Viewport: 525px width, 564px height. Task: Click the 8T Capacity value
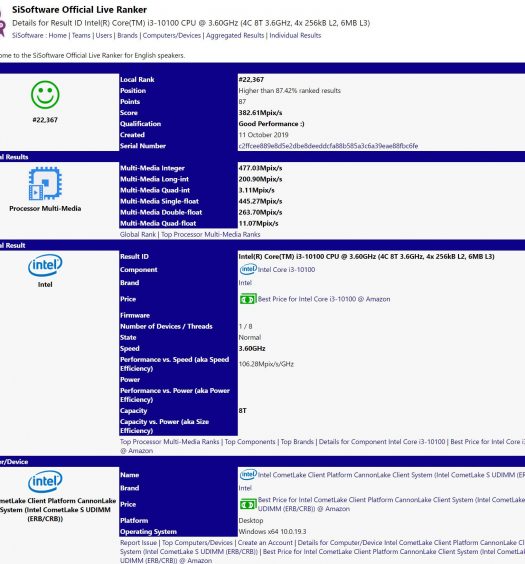coord(242,410)
